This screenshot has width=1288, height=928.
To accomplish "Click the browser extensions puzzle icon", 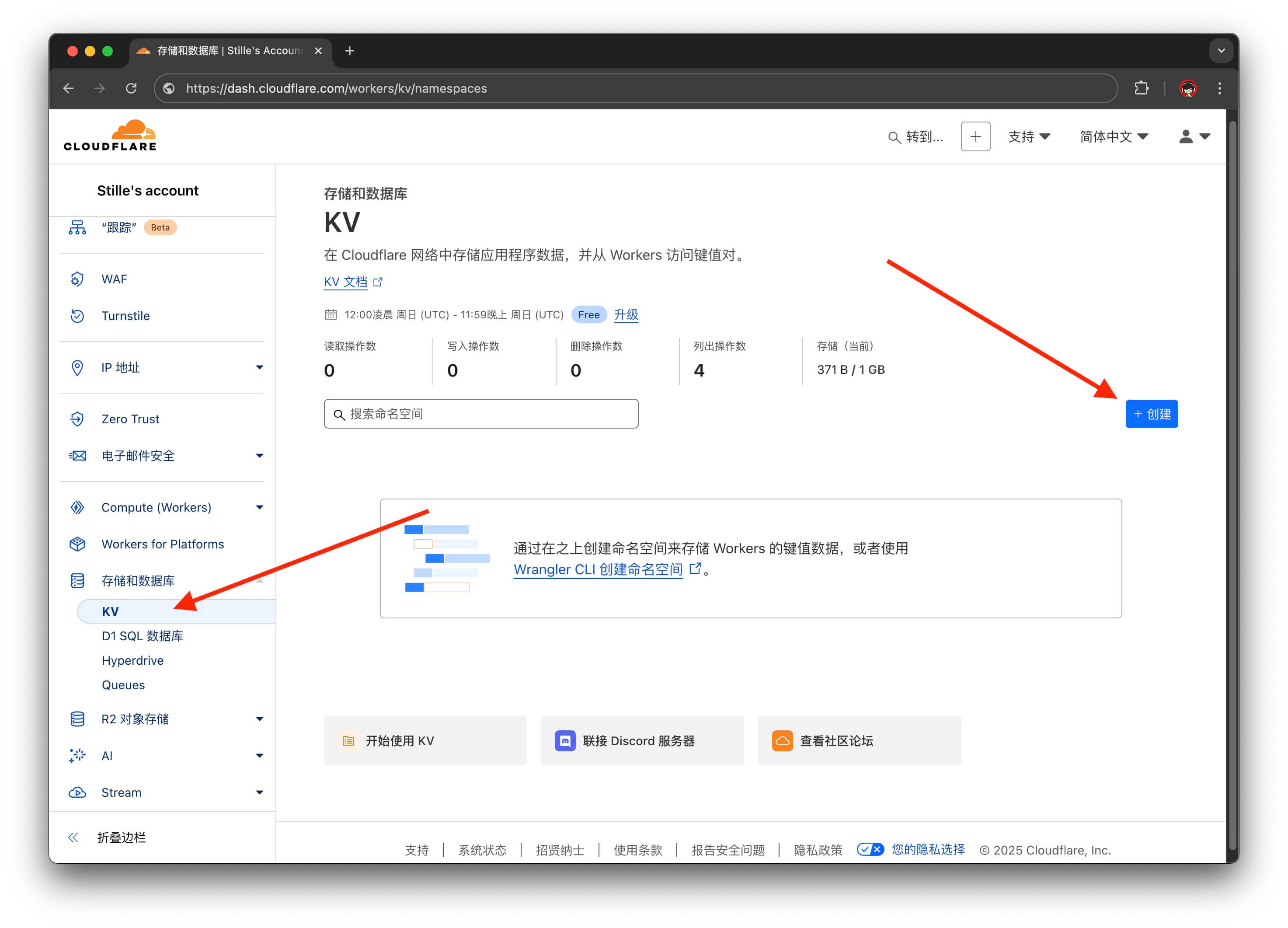I will tap(1141, 88).
